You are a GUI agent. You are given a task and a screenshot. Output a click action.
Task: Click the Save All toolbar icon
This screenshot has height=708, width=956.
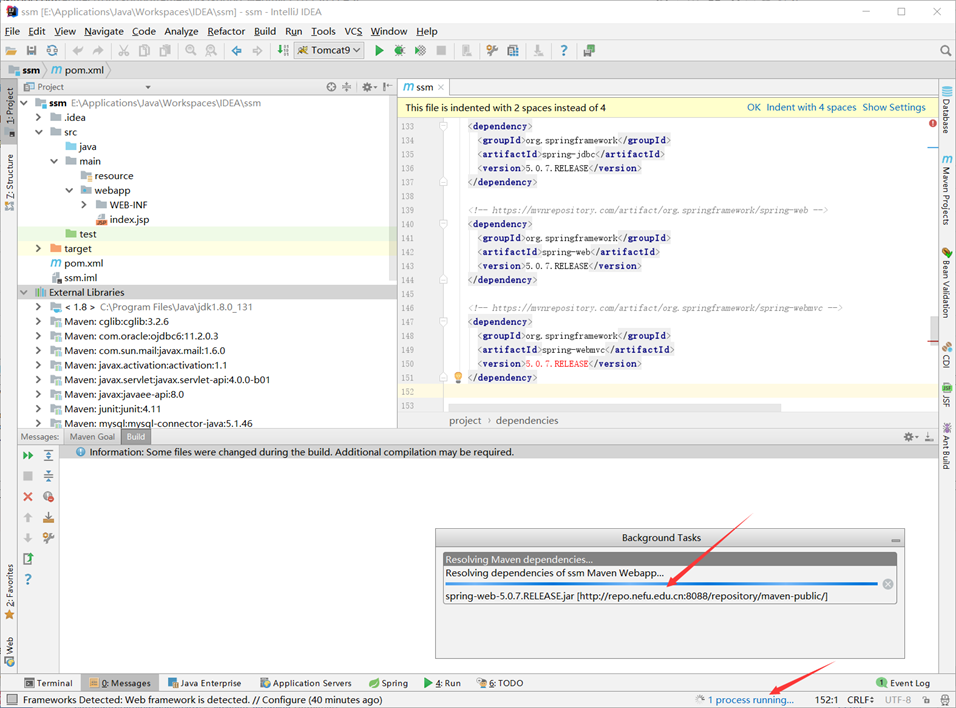click(x=32, y=51)
